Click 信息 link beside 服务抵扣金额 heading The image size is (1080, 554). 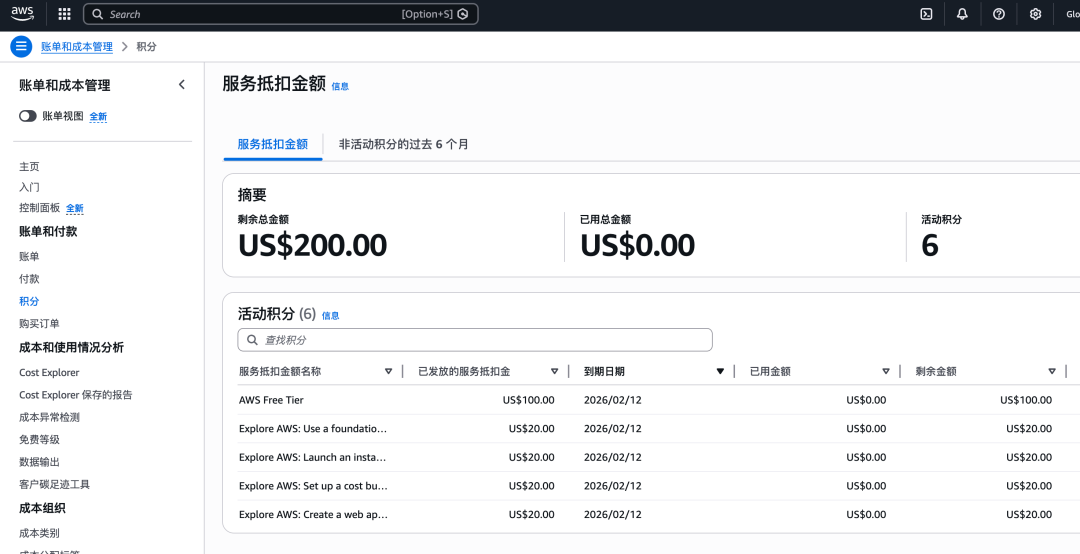[x=340, y=86]
